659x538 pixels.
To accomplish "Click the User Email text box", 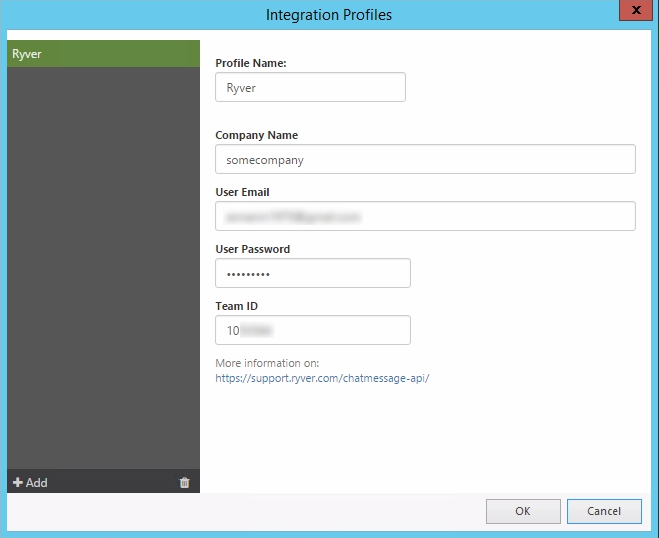I will pos(425,216).
